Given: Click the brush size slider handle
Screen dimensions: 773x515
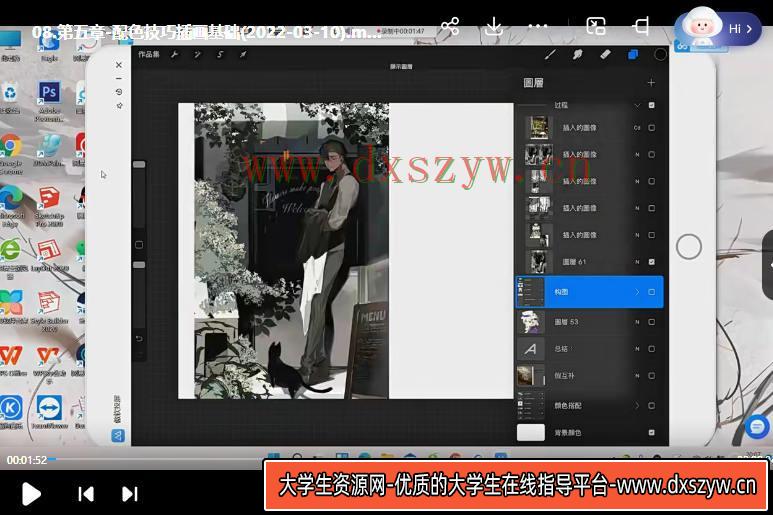Looking at the screenshot, I should pyautogui.click(x=139, y=164).
